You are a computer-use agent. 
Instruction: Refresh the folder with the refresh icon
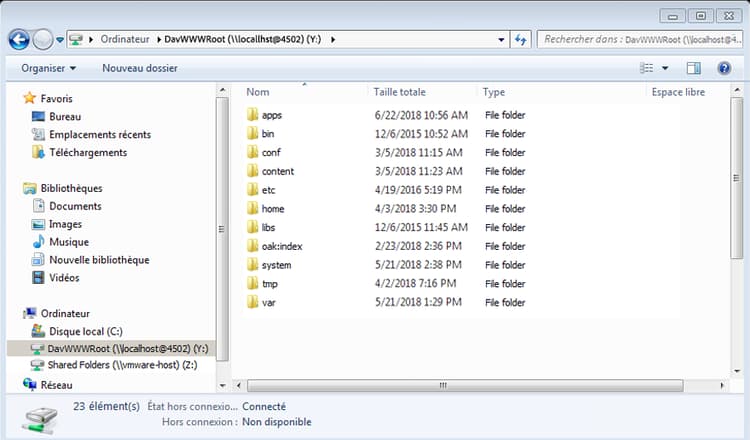[520, 40]
